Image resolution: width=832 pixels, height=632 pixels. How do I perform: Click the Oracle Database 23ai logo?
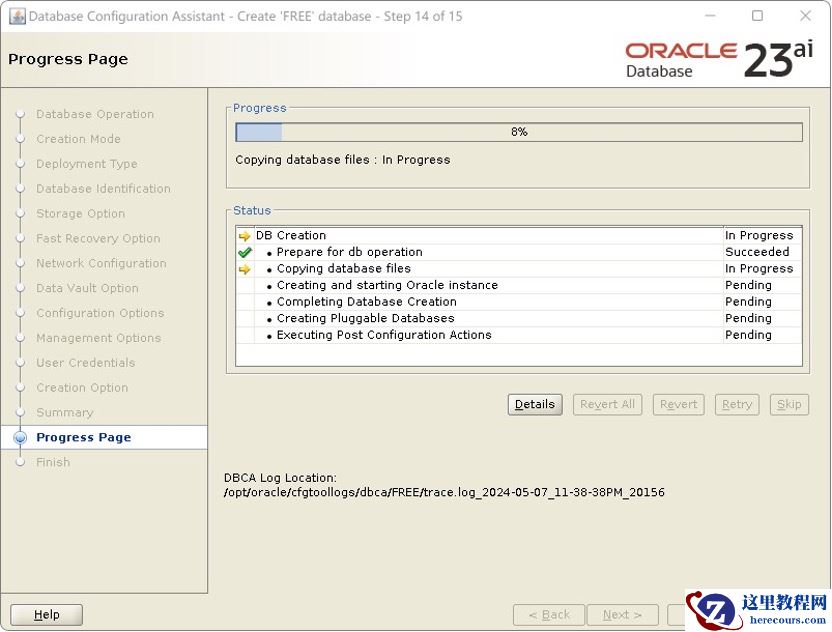coord(718,60)
